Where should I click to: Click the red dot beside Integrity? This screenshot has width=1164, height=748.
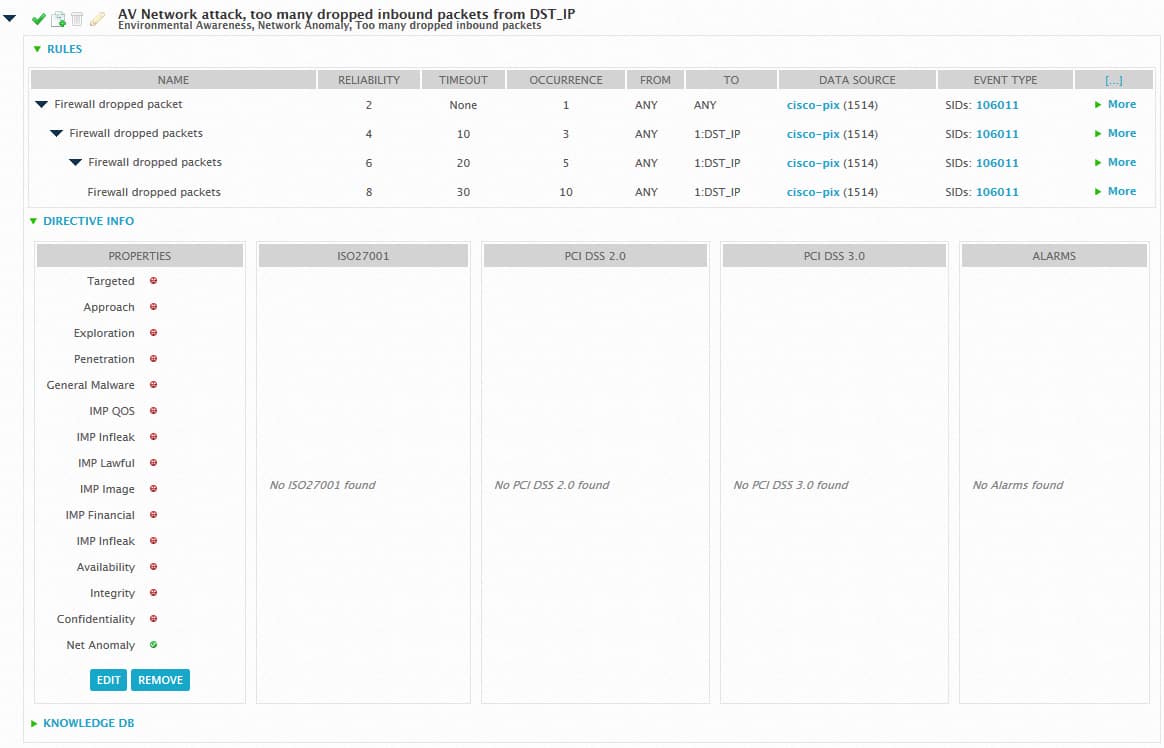[x=154, y=592]
